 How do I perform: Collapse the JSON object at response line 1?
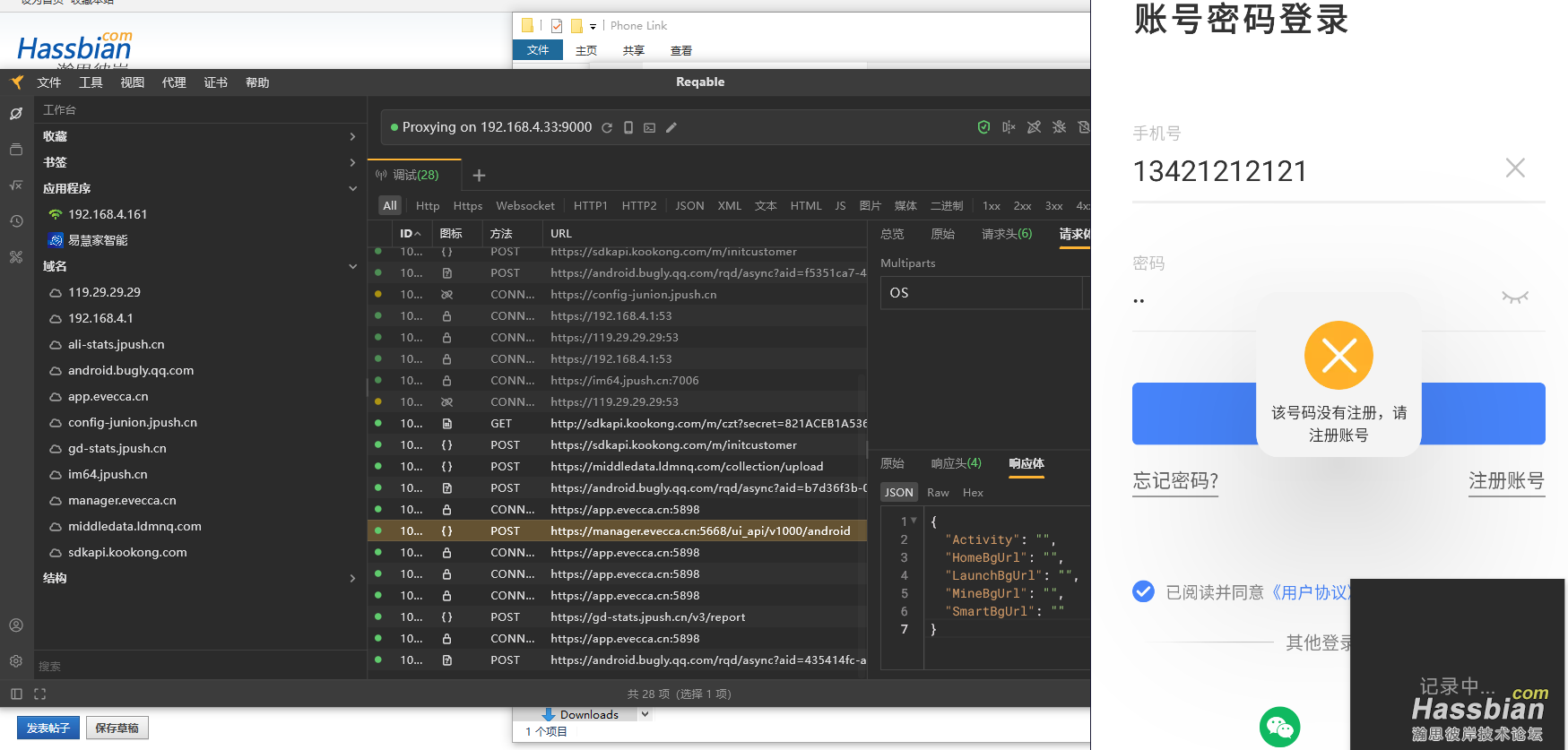tap(914, 522)
